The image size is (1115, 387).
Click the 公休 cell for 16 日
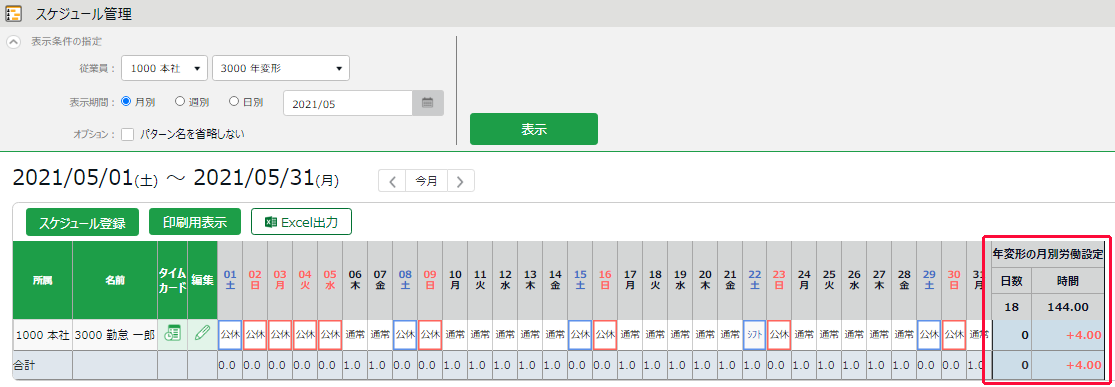point(605,334)
